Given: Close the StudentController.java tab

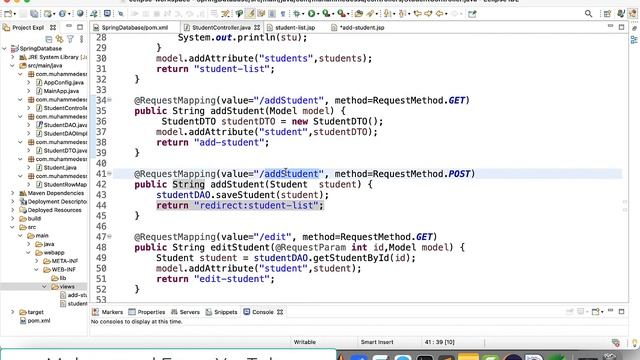Looking at the screenshot, I should coord(257,27).
